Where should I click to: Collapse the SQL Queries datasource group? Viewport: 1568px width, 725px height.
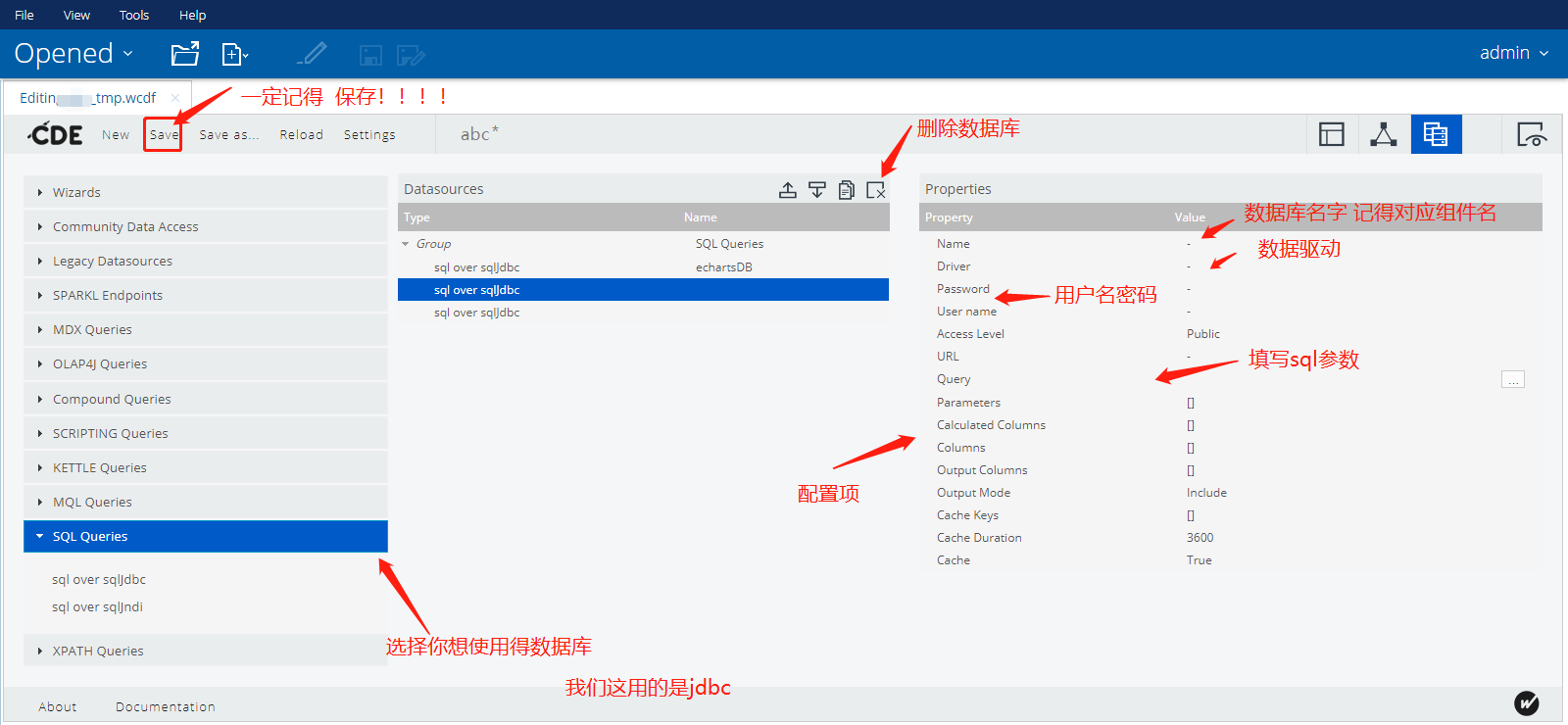[406, 244]
